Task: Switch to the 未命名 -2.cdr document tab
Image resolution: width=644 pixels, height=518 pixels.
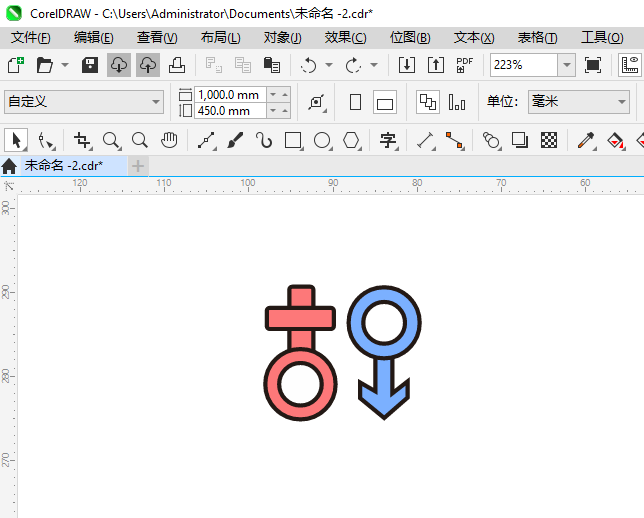Action: (x=74, y=166)
